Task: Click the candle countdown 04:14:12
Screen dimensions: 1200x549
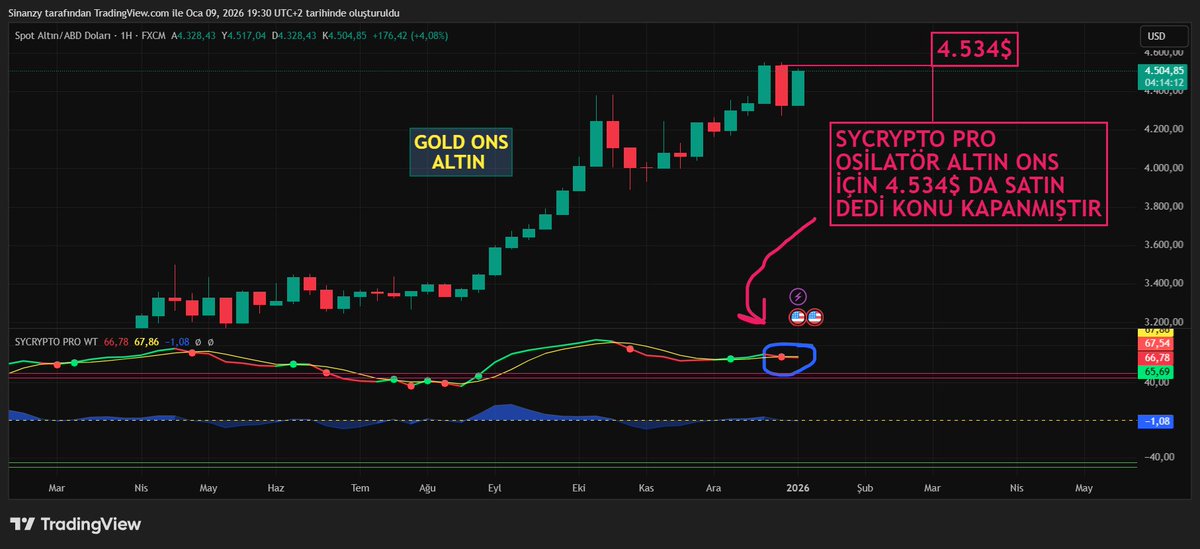Action: coord(1164,83)
